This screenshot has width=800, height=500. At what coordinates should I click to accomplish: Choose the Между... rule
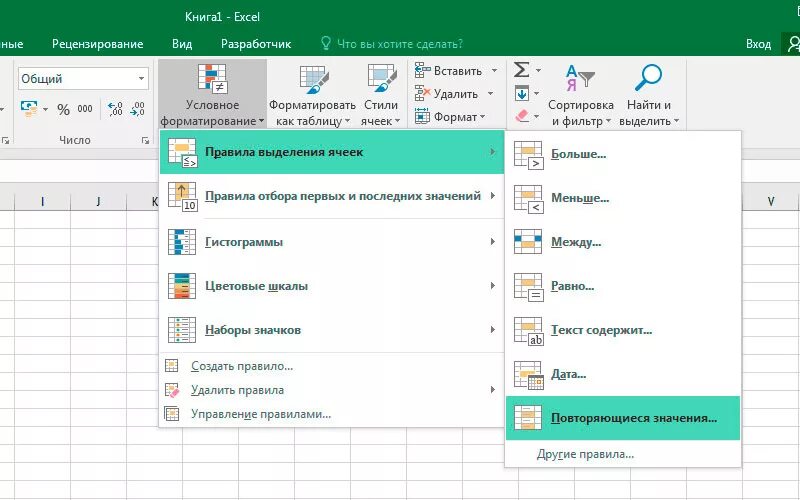click(622, 242)
